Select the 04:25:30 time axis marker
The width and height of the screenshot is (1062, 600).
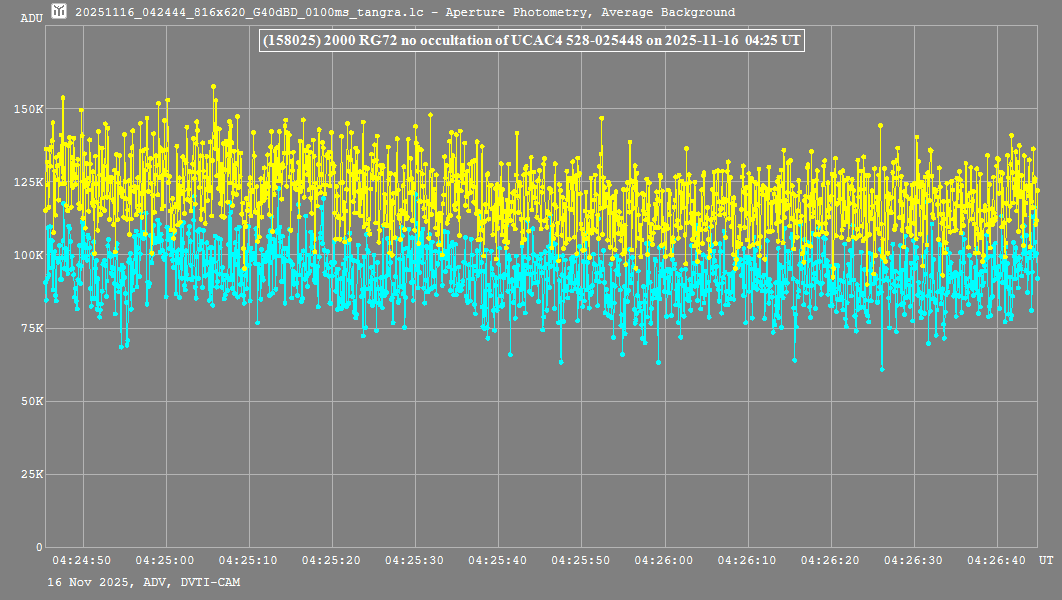414,560
